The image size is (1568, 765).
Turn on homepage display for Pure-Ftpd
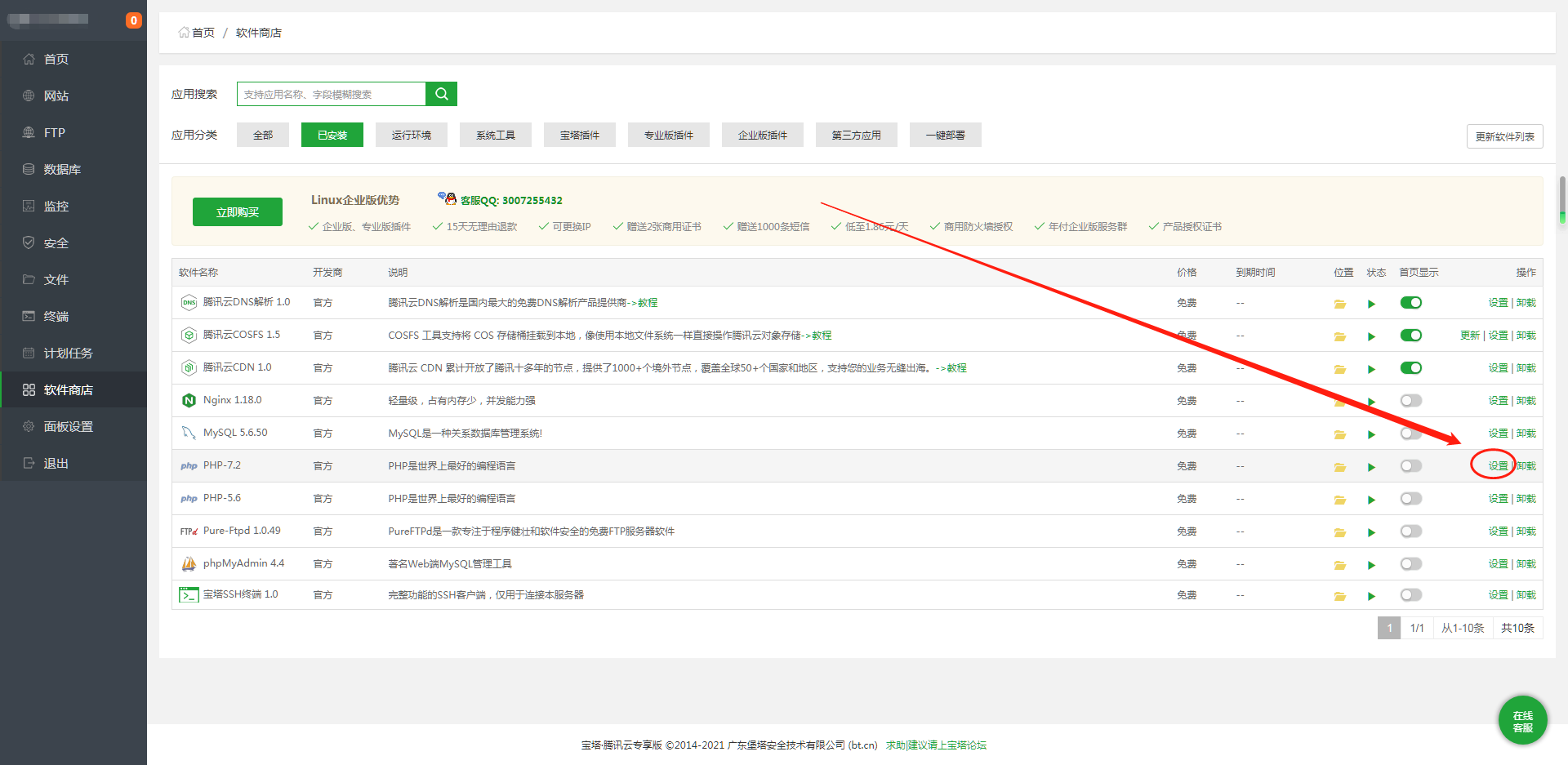point(1411,531)
